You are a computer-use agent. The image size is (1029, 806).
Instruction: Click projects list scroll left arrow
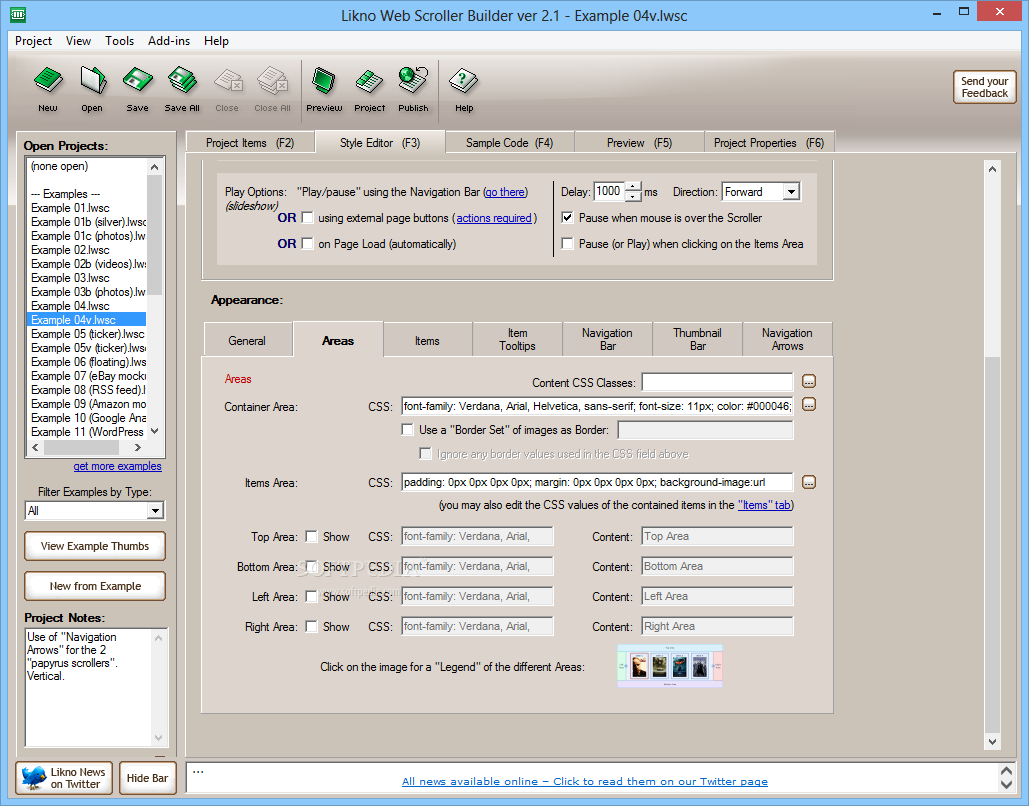click(35, 448)
